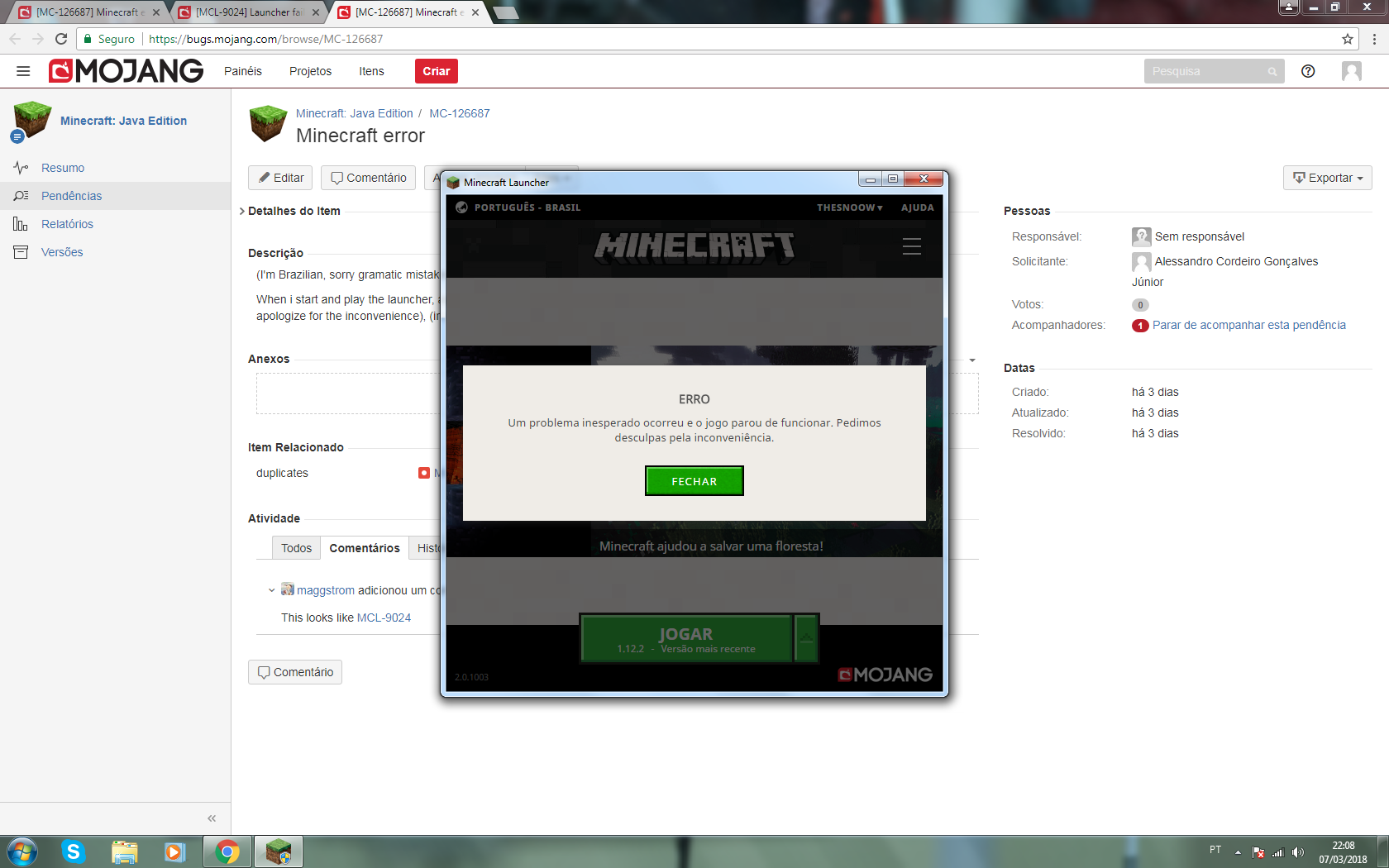Open Resumo in the sidebar
Image resolution: width=1389 pixels, height=868 pixels.
pyautogui.click(x=63, y=168)
